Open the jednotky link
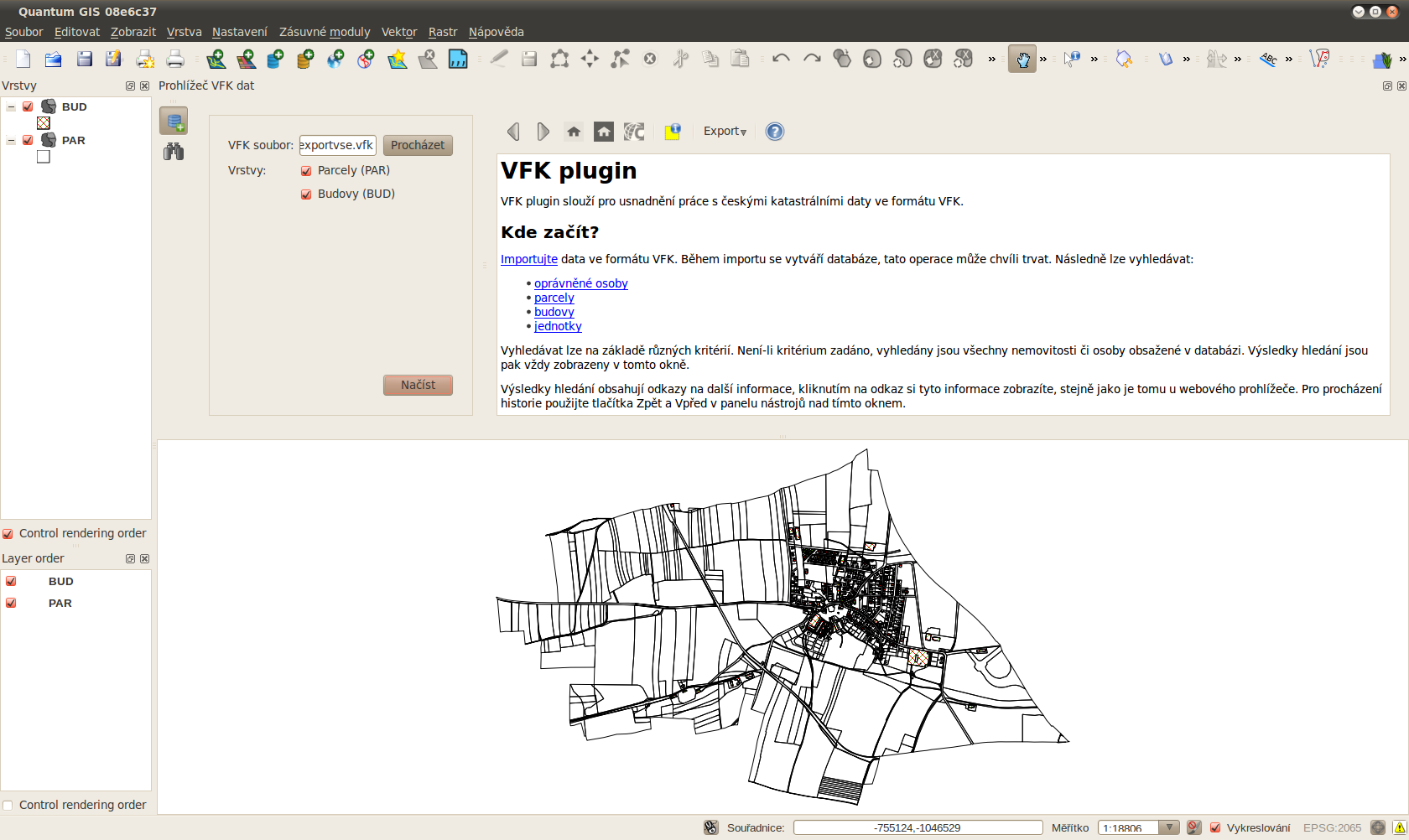The width and height of the screenshot is (1409, 840). (x=558, y=326)
